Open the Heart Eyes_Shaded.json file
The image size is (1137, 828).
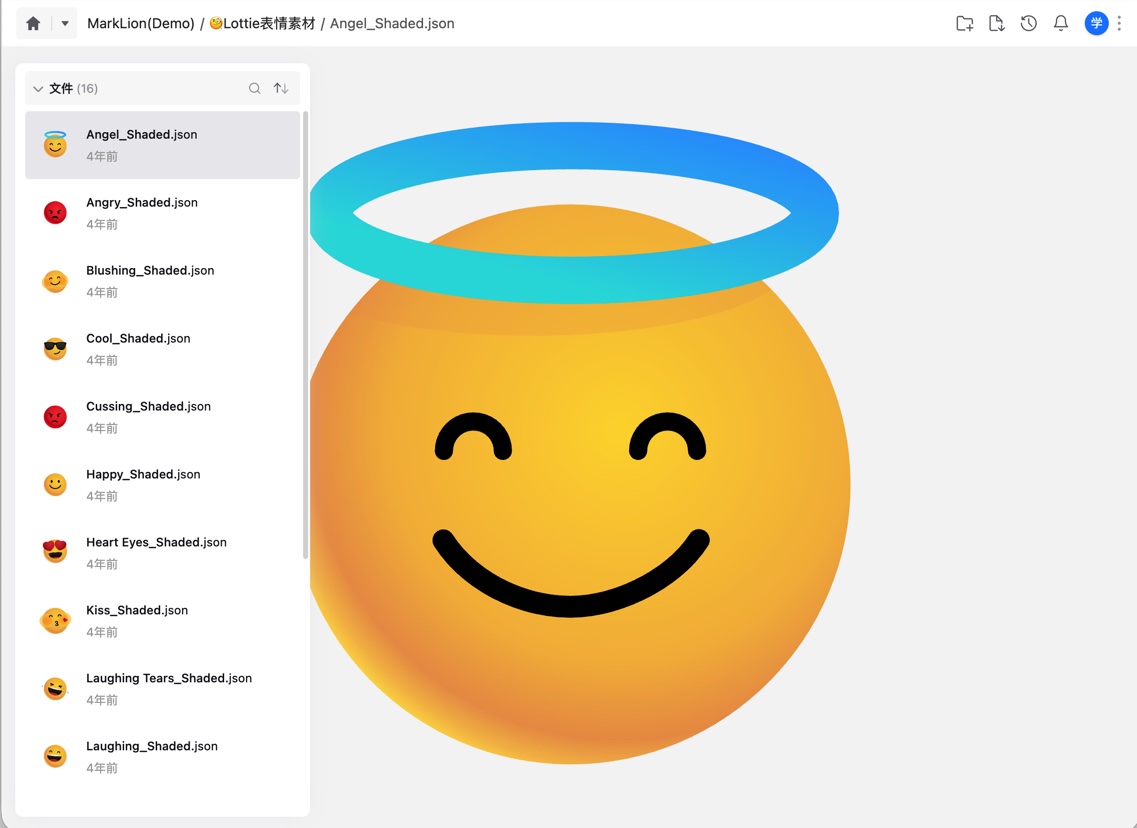coord(162,552)
